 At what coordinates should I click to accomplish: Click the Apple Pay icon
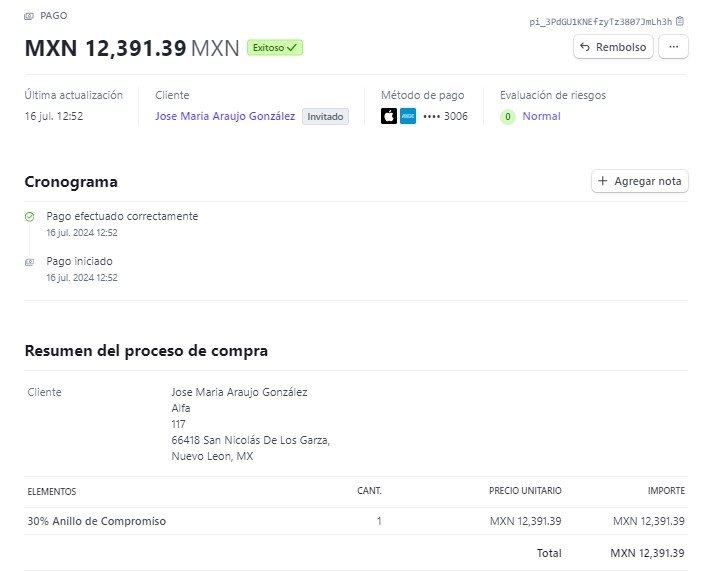(x=389, y=116)
